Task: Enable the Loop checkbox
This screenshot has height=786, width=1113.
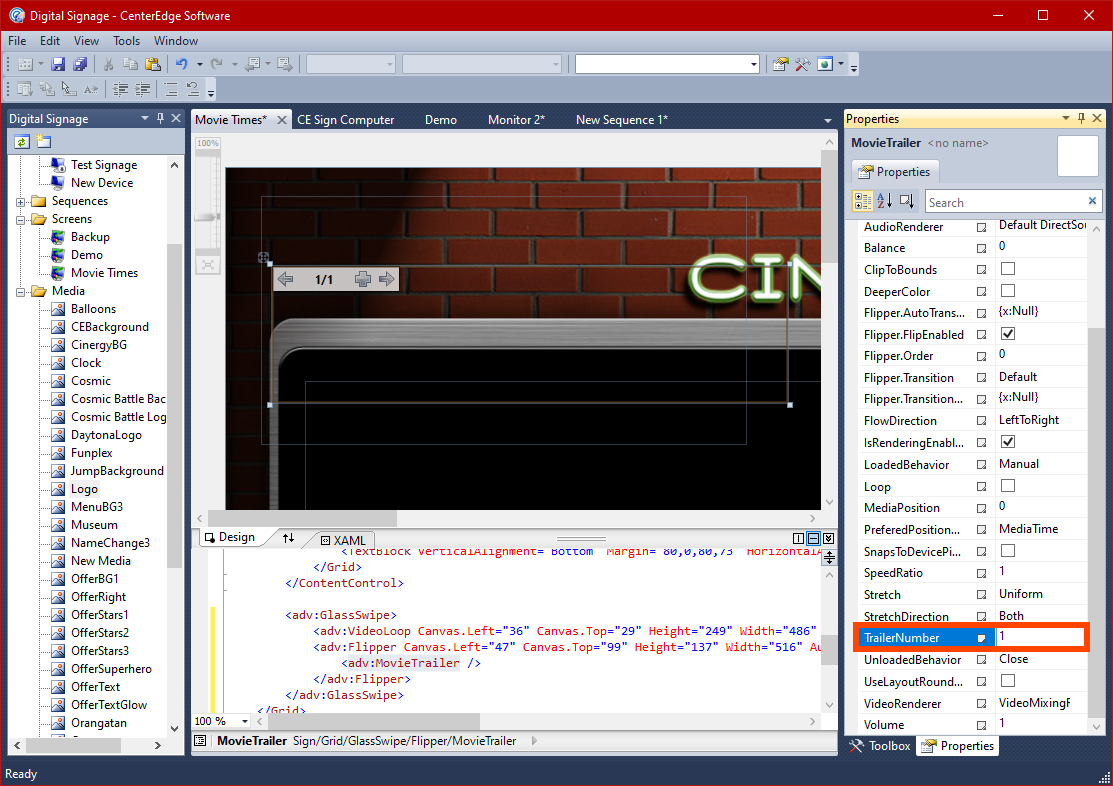Action: pyautogui.click(x=1007, y=486)
